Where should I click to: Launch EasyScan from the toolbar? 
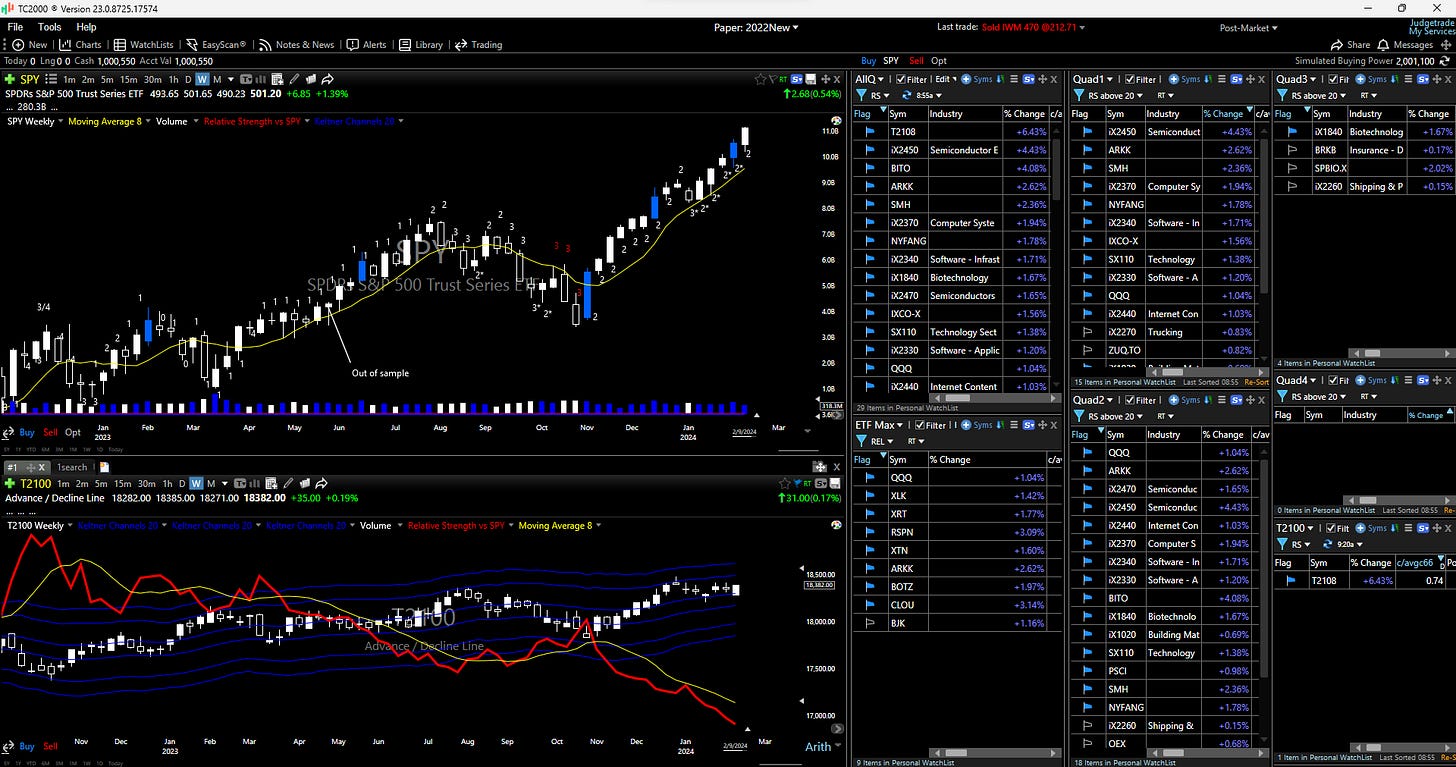(216, 45)
